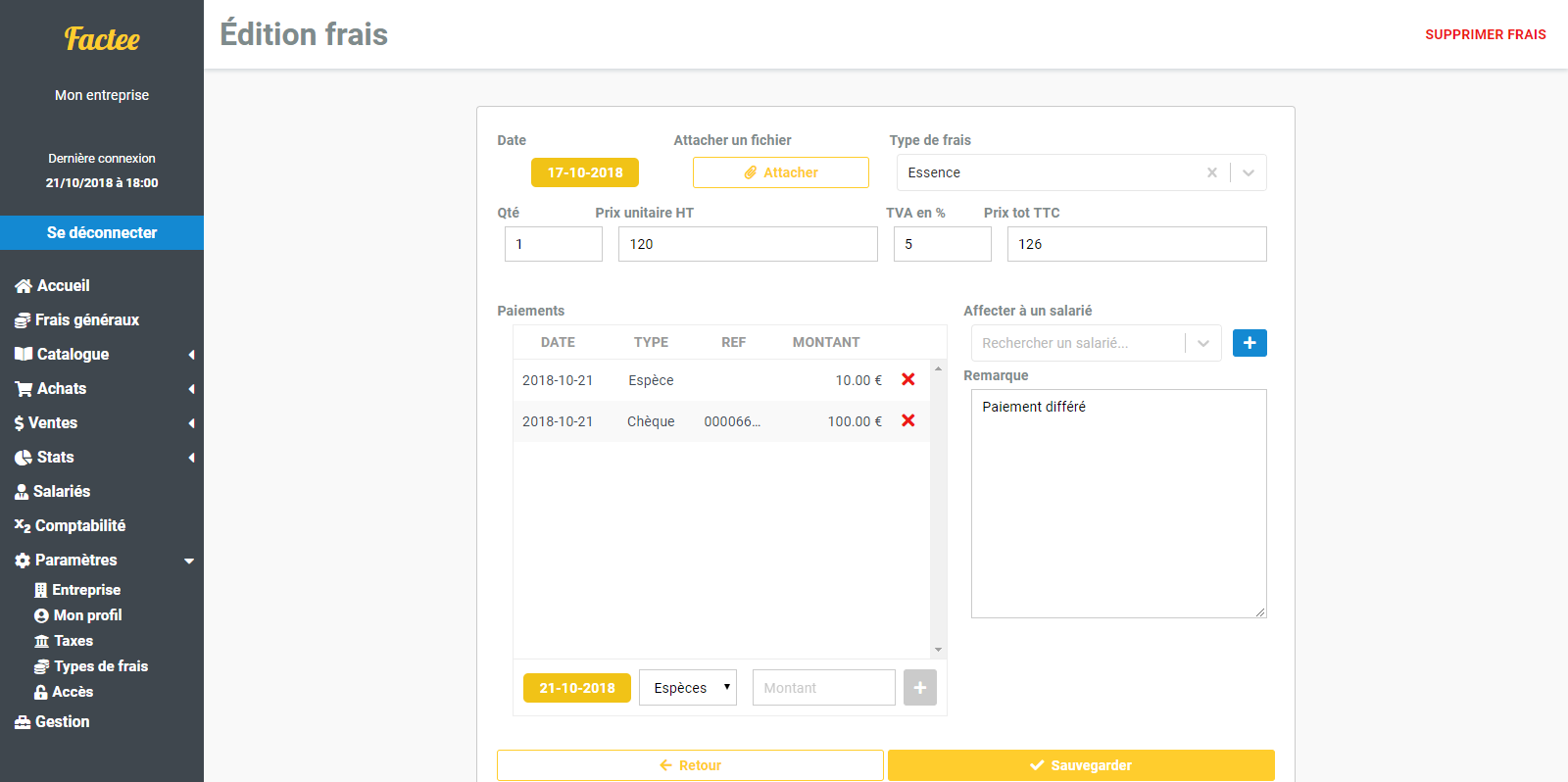Clear the Essence expense type selection
Image resolution: width=1568 pixels, height=782 pixels.
click(x=1211, y=172)
